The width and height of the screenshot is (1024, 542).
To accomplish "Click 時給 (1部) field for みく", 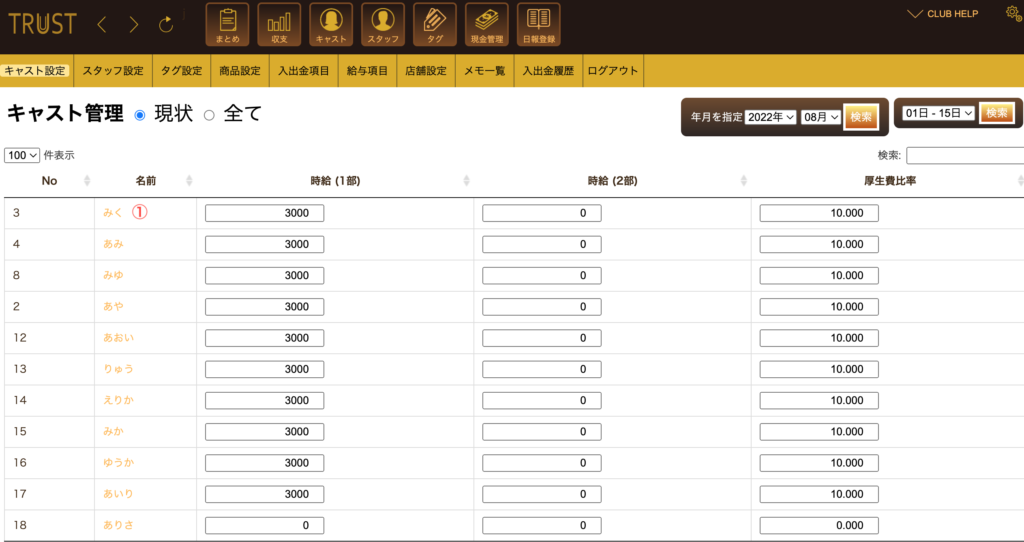I will 264,213.
